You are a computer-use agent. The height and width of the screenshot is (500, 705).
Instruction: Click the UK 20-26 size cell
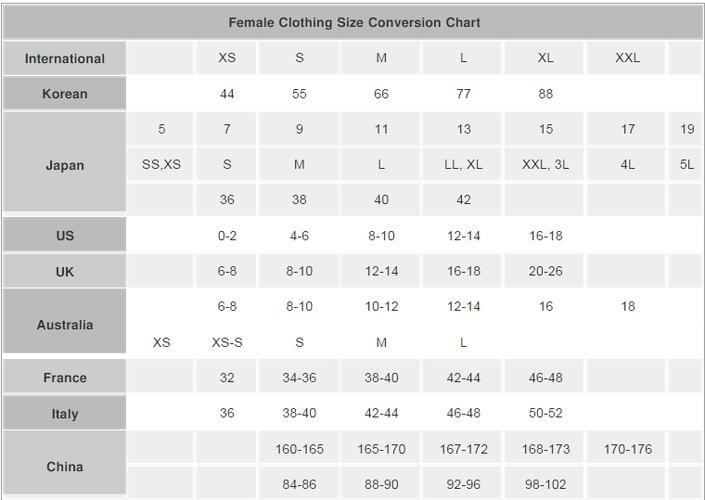[545, 271]
